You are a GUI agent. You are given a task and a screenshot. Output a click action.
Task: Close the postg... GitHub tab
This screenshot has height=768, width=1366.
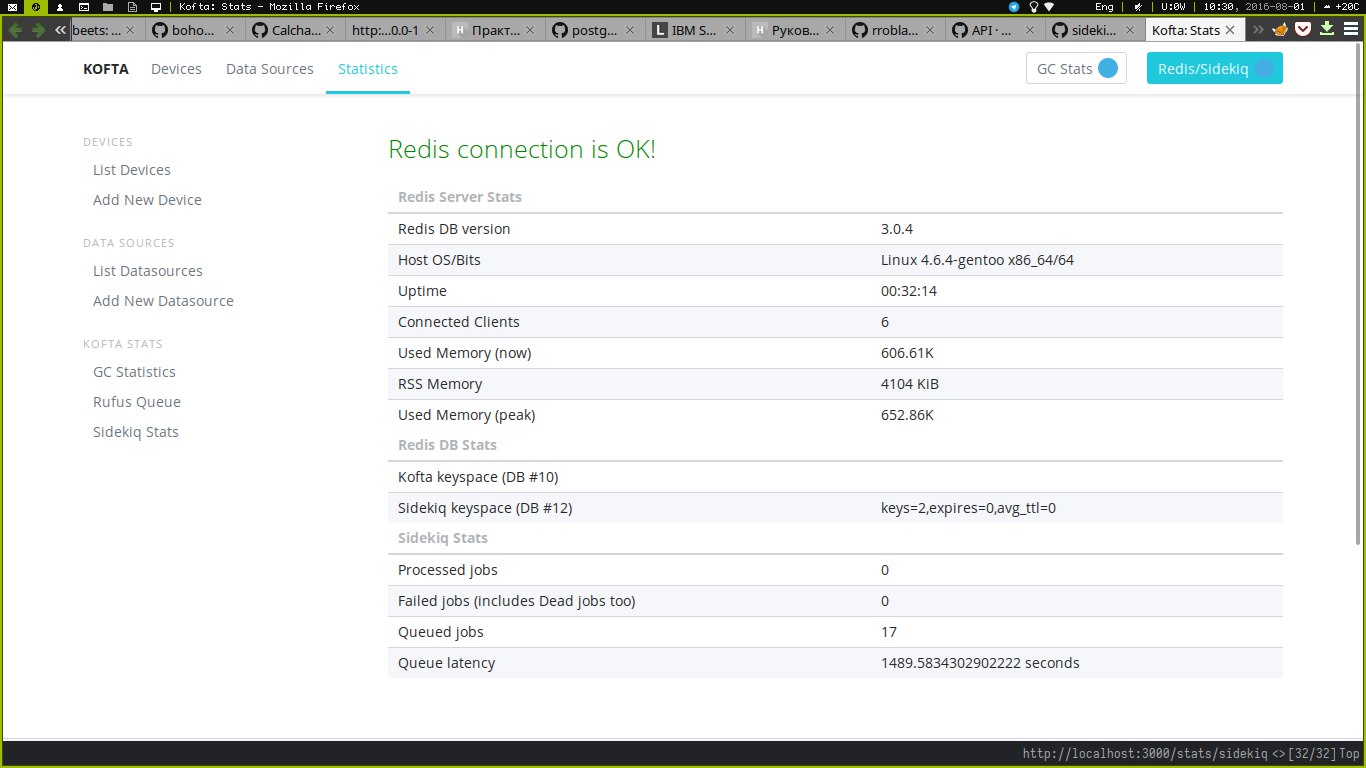pyautogui.click(x=630, y=31)
